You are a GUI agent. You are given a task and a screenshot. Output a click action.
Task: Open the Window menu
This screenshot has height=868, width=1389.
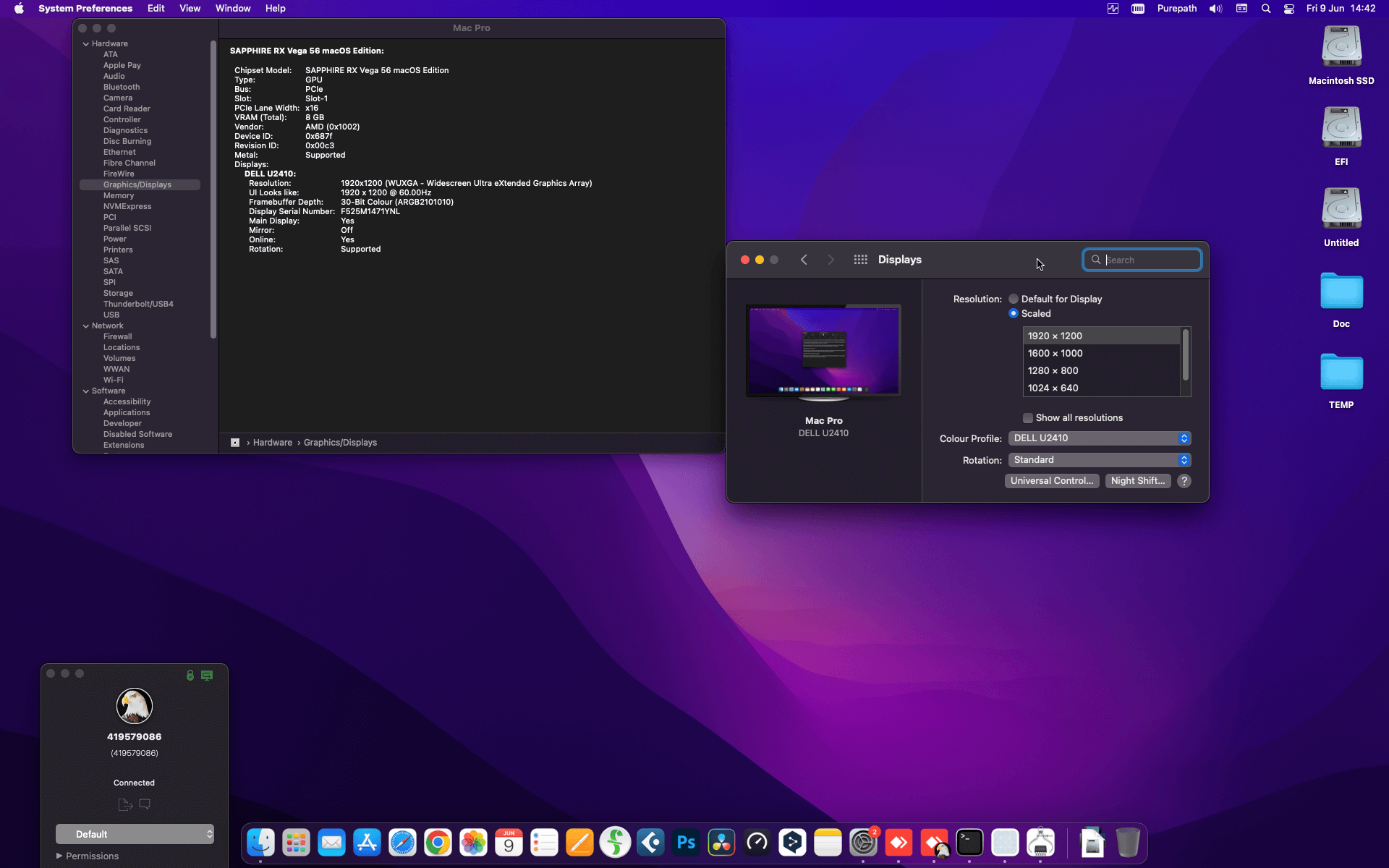coord(232,9)
